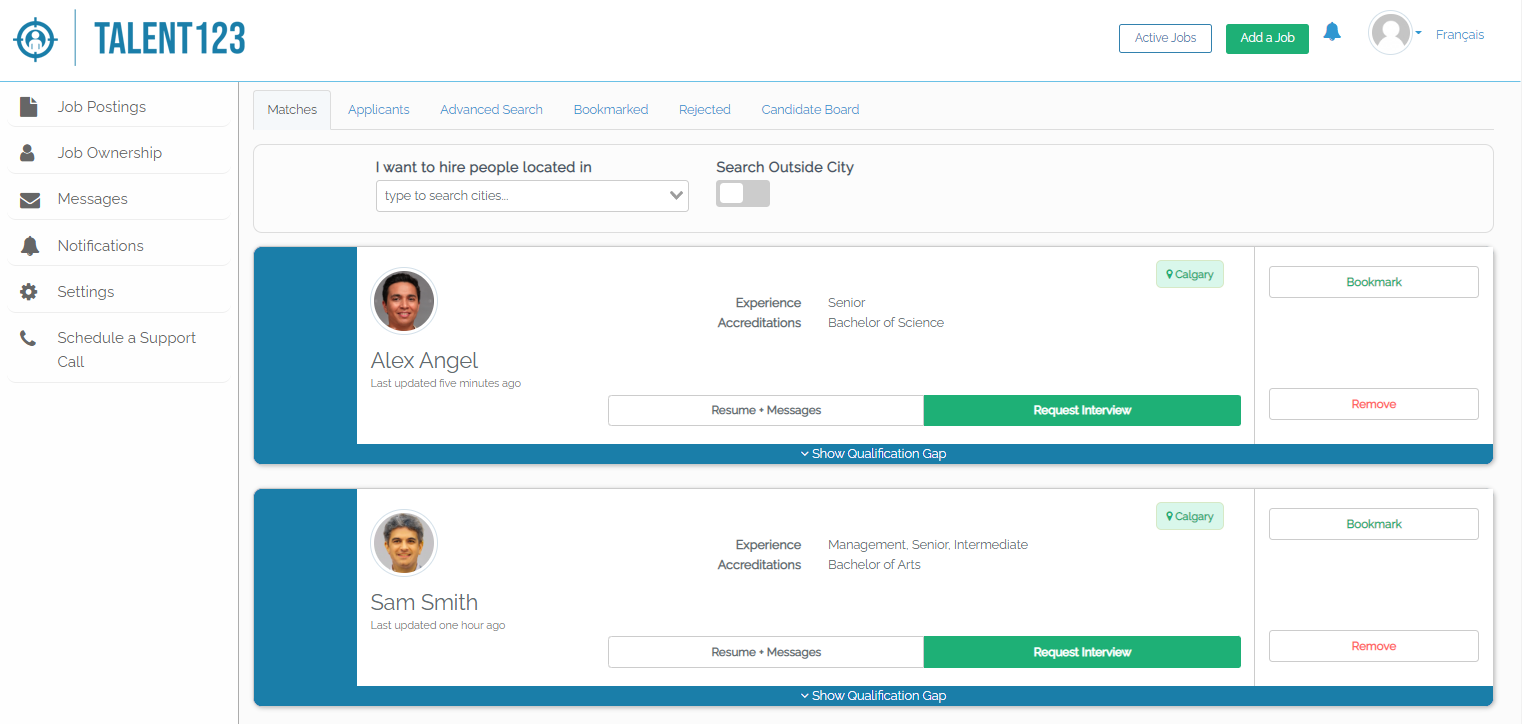Bookmark Sam Smith's candidate profile
This screenshot has height=724, width=1522.
(1373, 523)
